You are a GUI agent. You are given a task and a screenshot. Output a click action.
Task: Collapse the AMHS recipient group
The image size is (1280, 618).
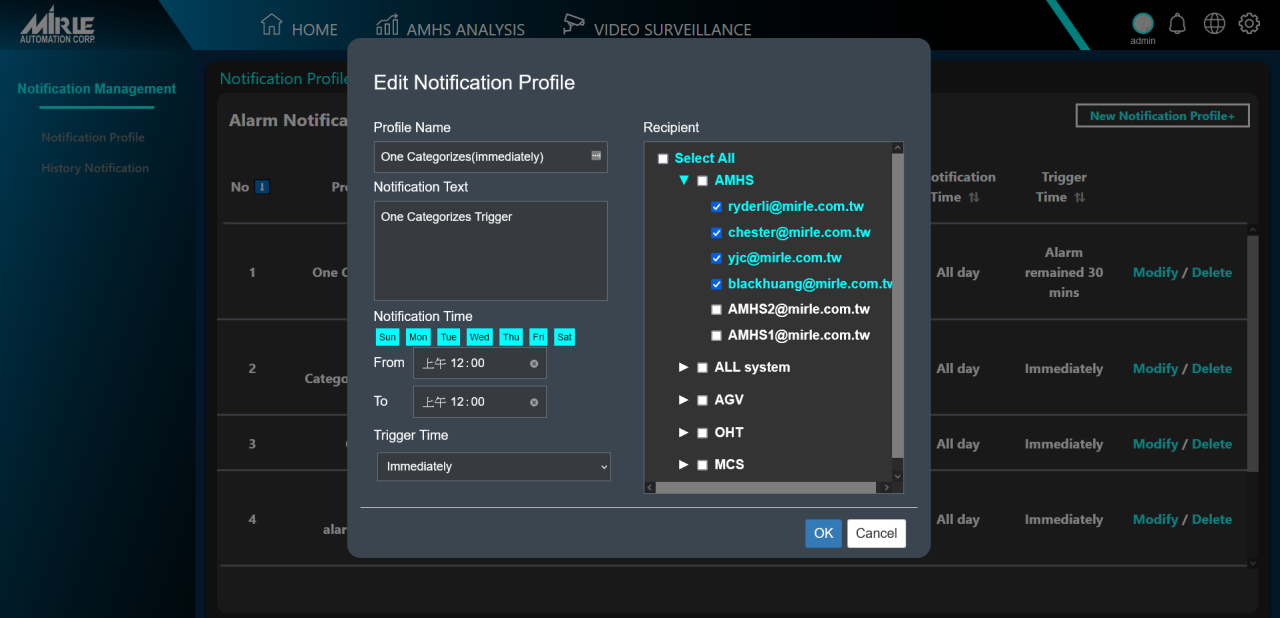click(x=684, y=181)
